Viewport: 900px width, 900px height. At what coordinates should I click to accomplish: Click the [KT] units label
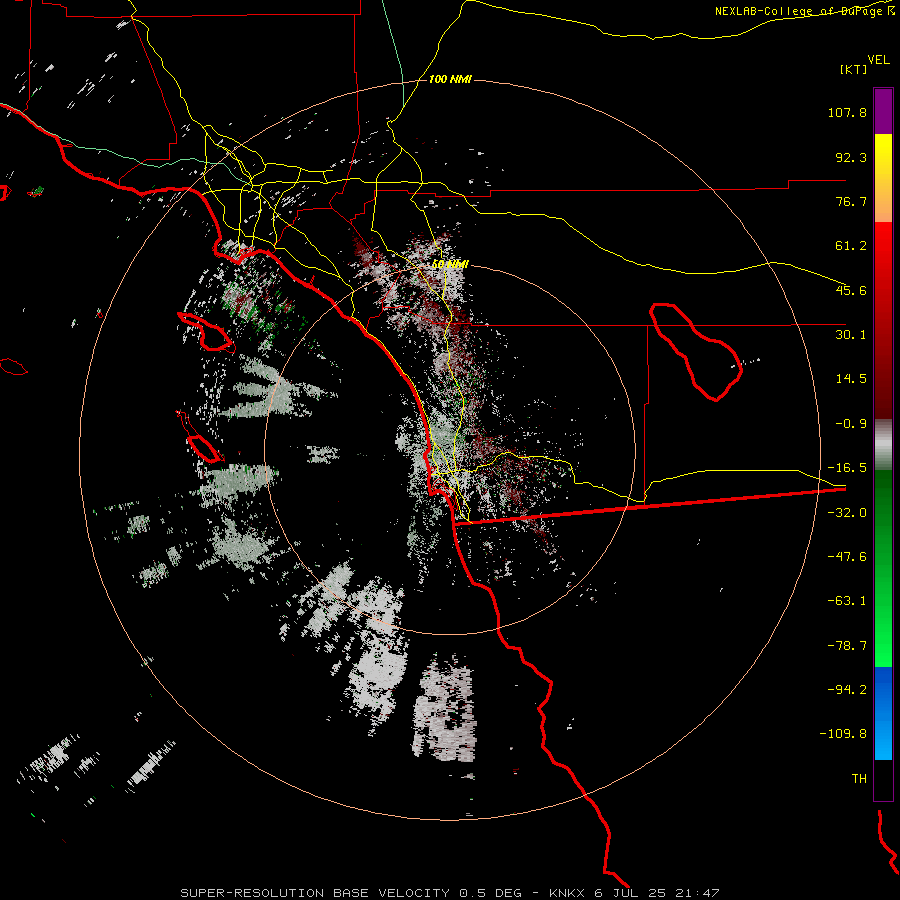point(854,69)
